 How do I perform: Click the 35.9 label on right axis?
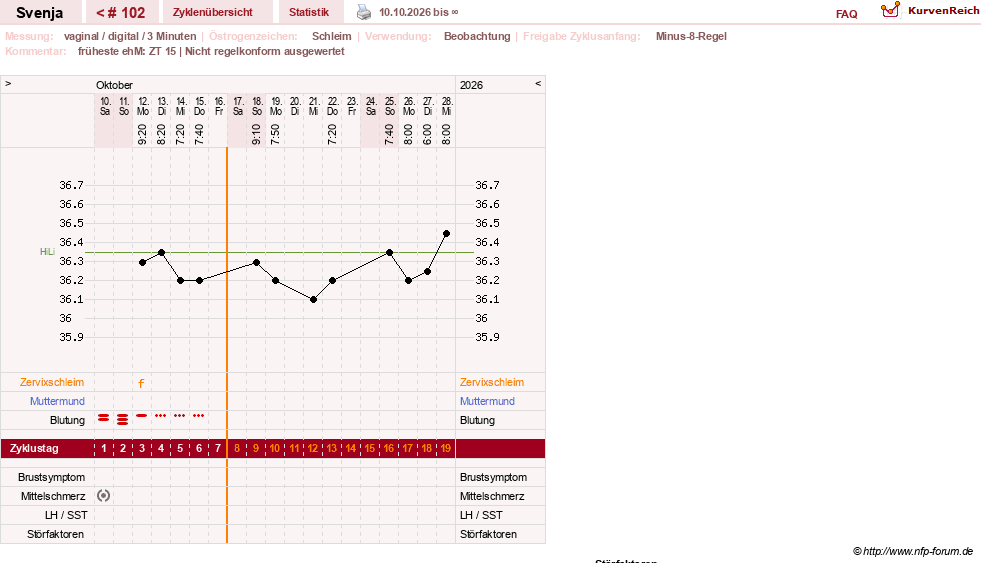tap(487, 337)
